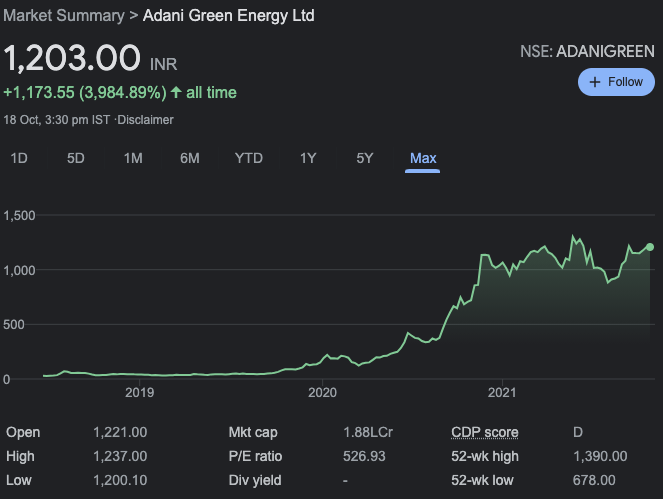This screenshot has height=499, width=663.
Task: Open the 5Y chart range
Action: [x=365, y=158]
